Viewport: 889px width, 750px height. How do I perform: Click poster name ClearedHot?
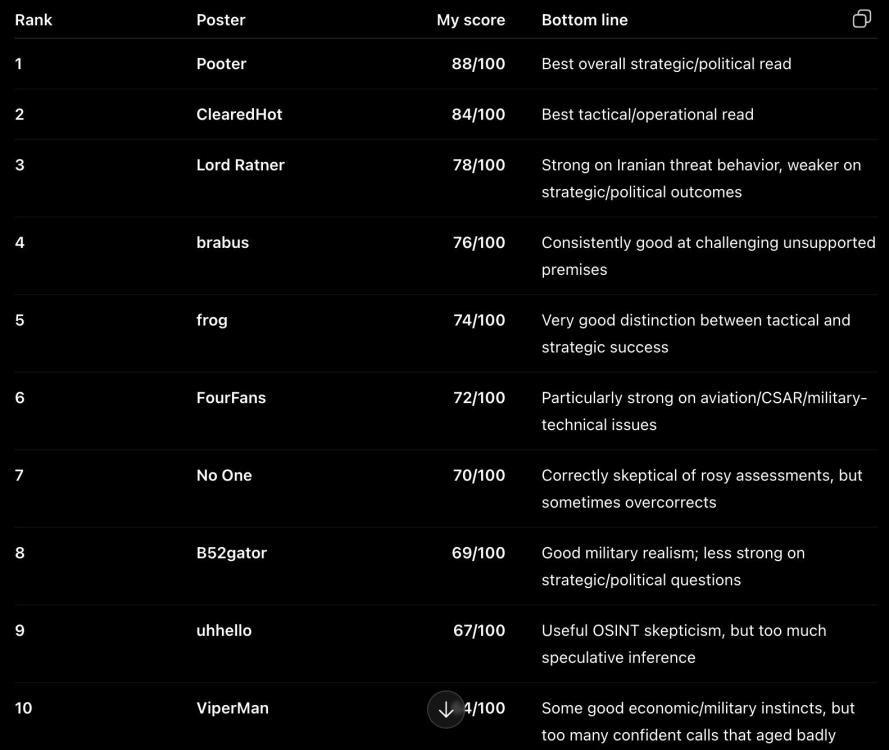tap(239, 114)
